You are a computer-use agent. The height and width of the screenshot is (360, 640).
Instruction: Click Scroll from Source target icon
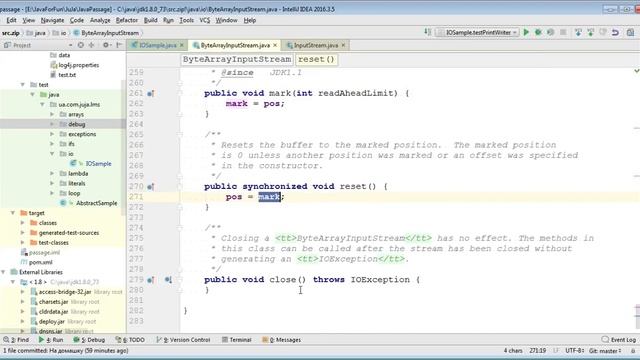[81, 45]
